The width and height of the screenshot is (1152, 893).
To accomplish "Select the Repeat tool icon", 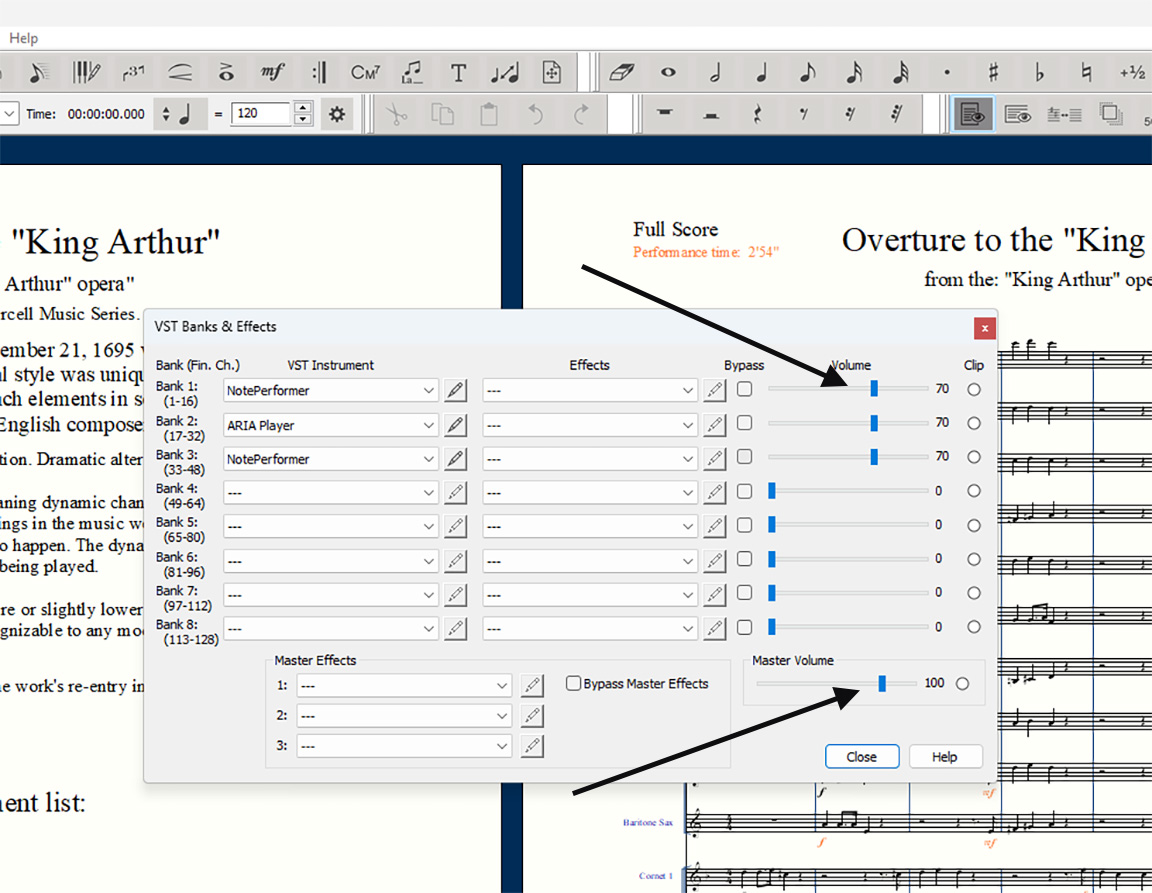I will click(x=319, y=73).
